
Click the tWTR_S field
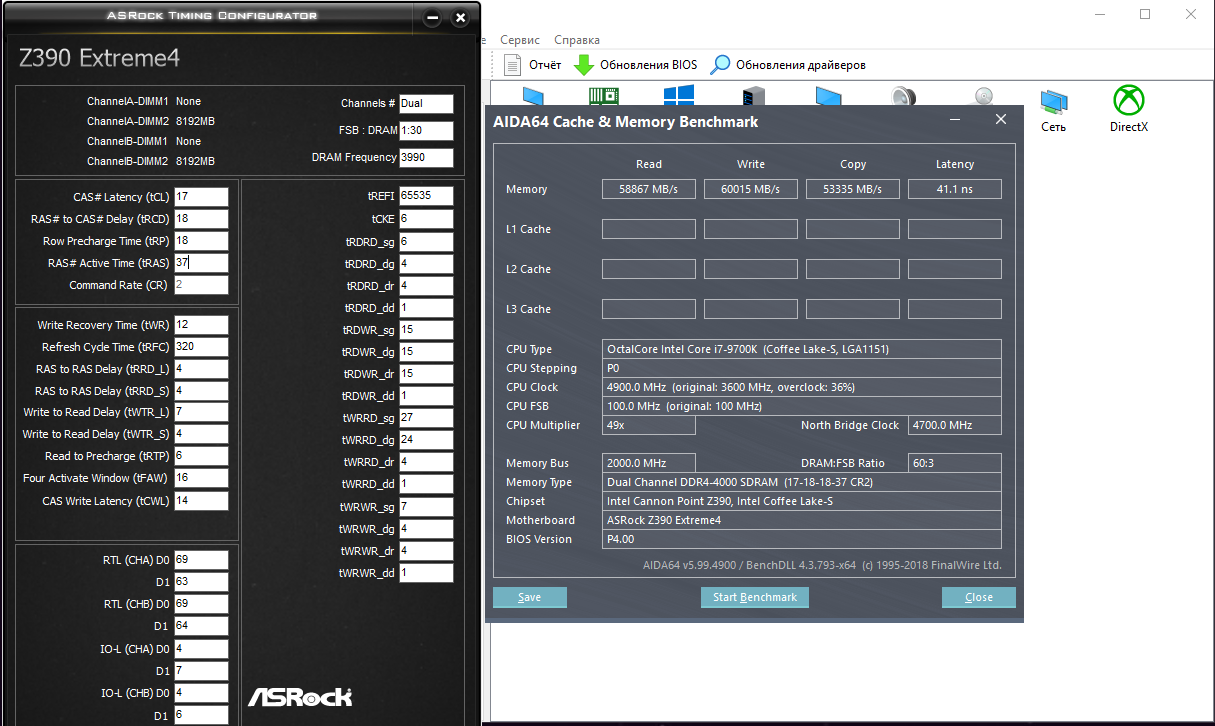(x=201, y=434)
